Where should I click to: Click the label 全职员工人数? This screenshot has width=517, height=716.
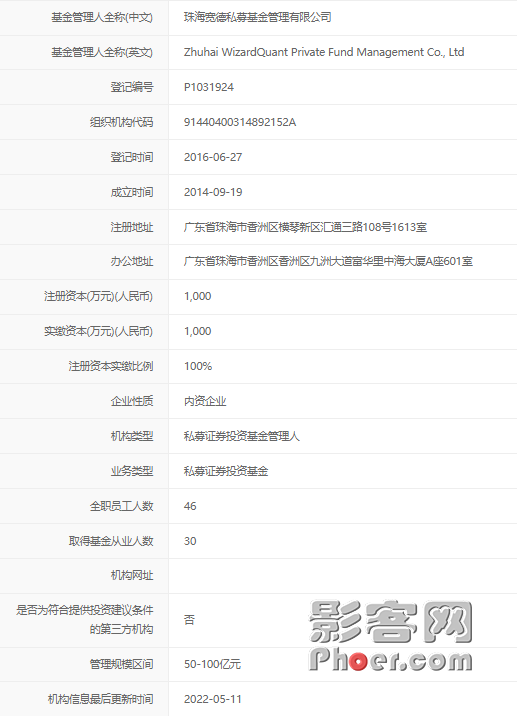[121, 506]
